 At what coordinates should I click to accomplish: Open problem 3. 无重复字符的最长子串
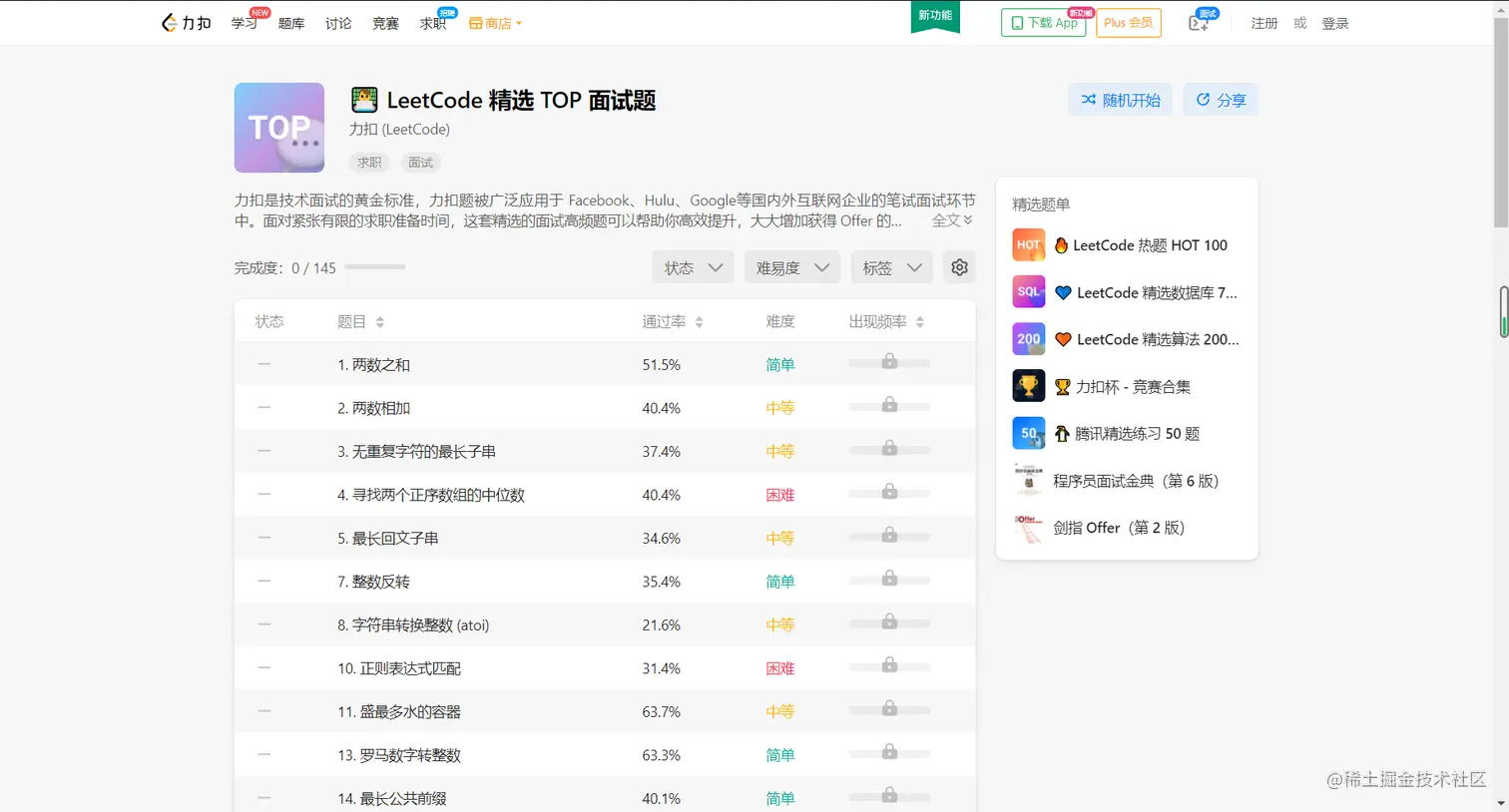pyautogui.click(x=416, y=452)
